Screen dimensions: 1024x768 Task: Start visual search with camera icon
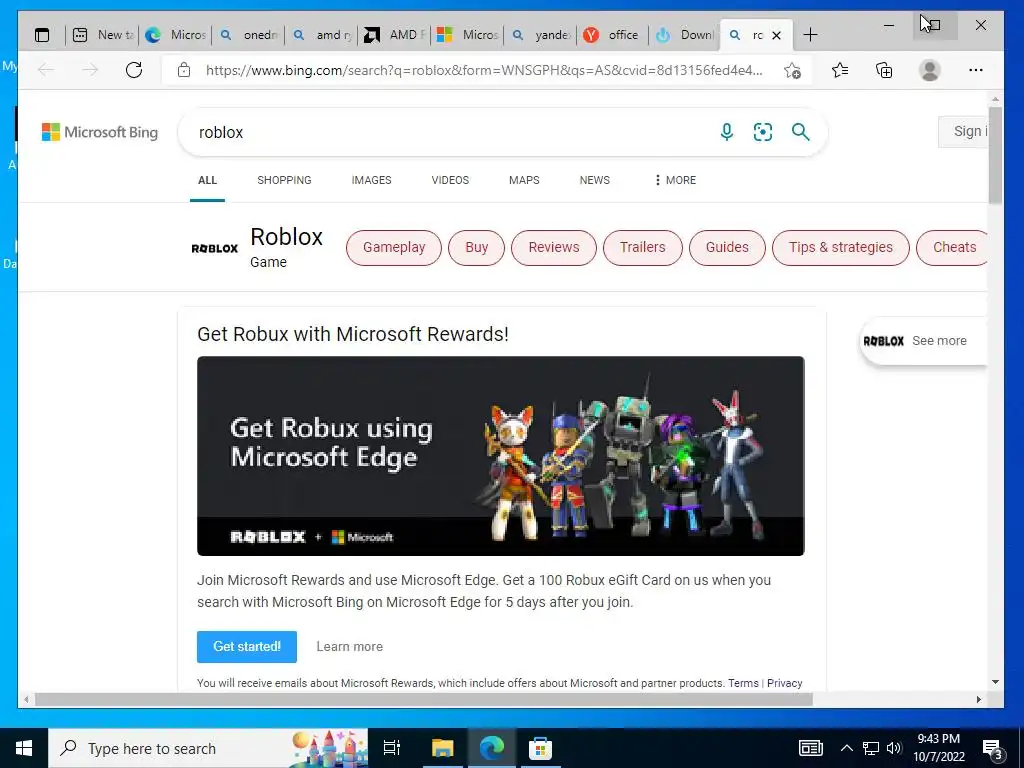[x=763, y=132]
